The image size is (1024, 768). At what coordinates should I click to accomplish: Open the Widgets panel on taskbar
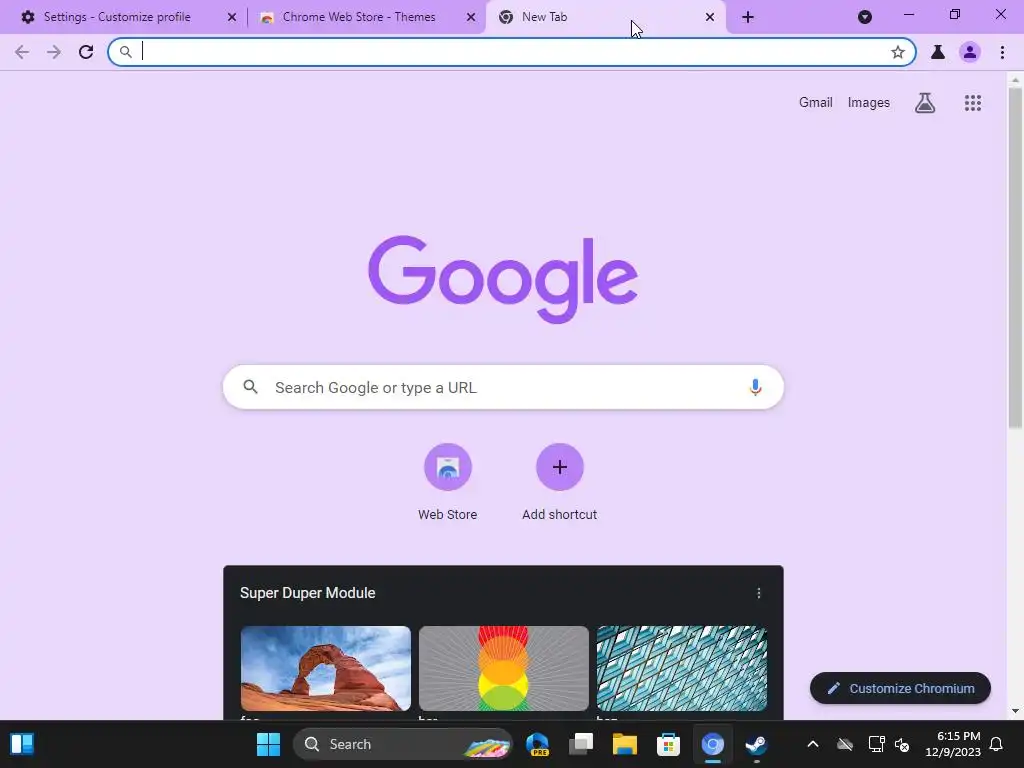coord(22,744)
